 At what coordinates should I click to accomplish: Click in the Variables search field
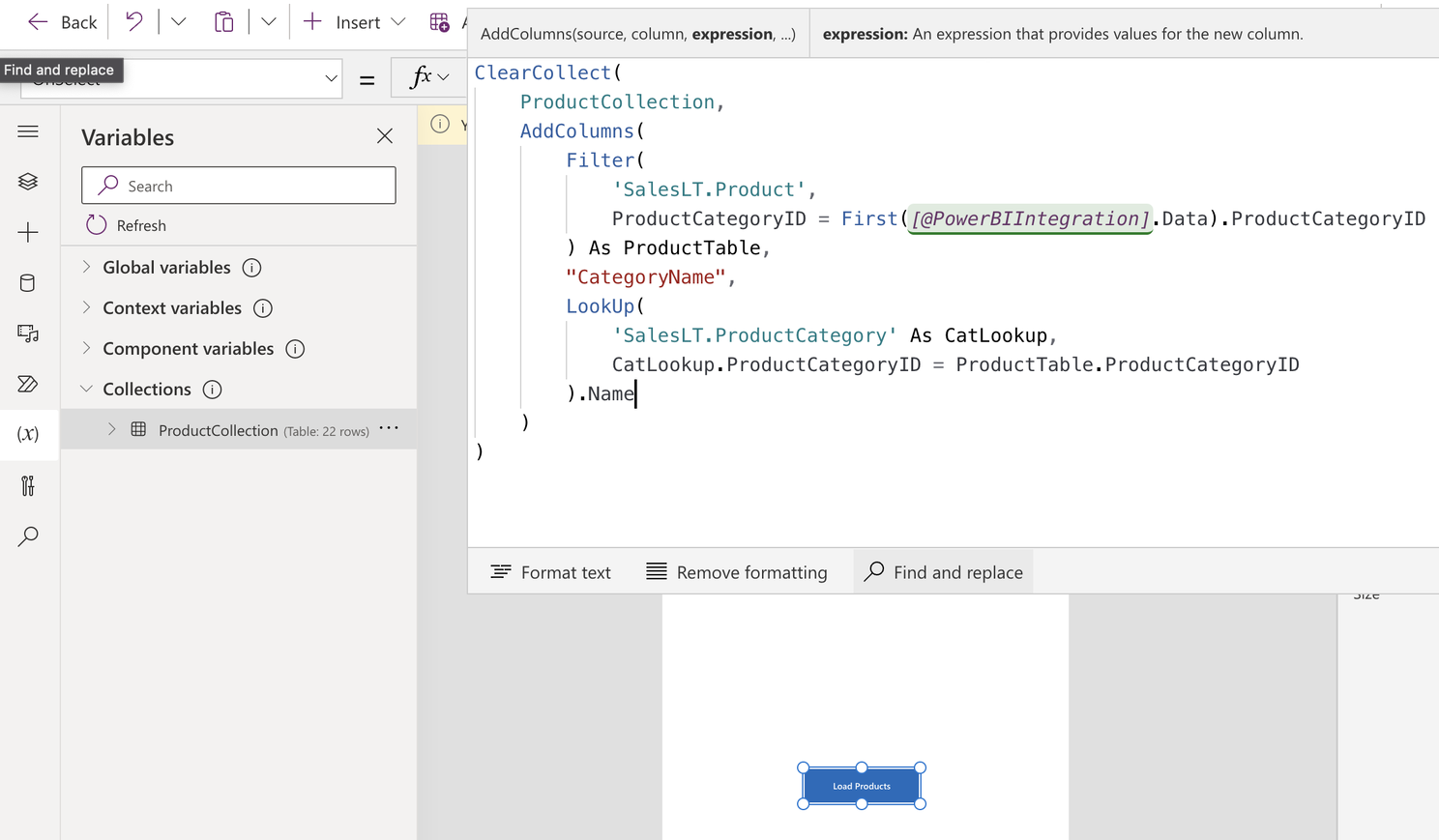point(253,186)
